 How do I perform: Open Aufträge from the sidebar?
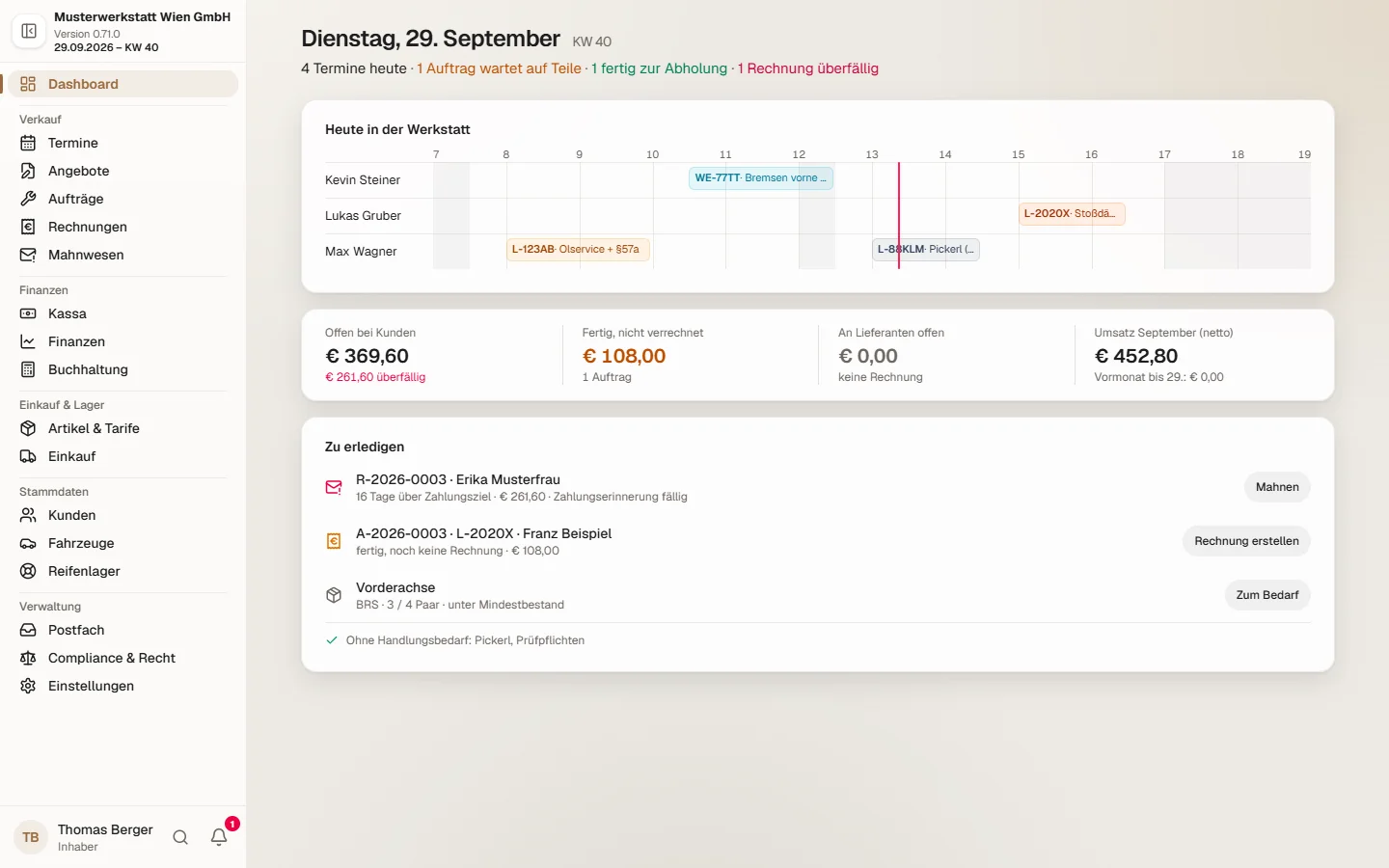(123, 199)
